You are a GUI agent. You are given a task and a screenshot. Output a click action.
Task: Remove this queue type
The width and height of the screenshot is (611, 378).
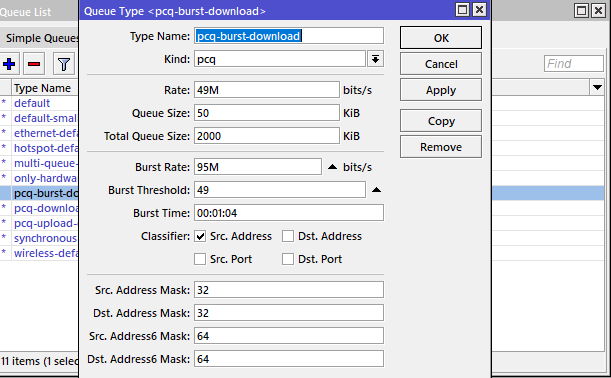pyautogui.click(x=441, y=147)
